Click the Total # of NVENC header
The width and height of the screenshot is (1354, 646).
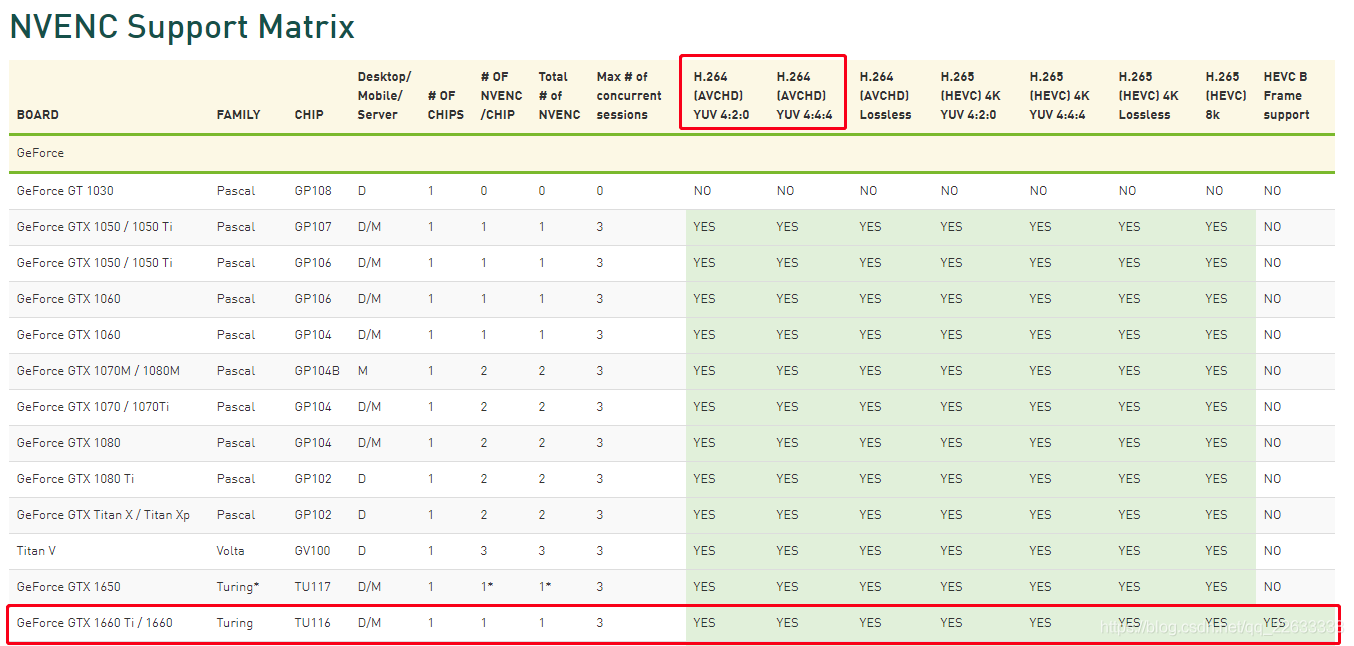click(x=559, y=96)
